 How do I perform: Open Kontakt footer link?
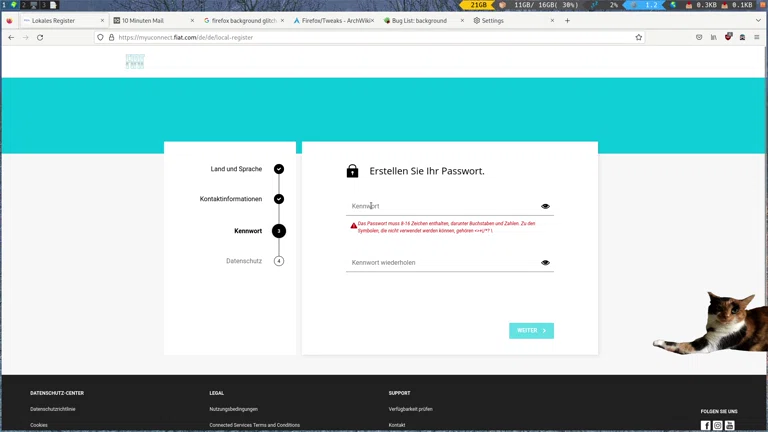coord(397,425)
